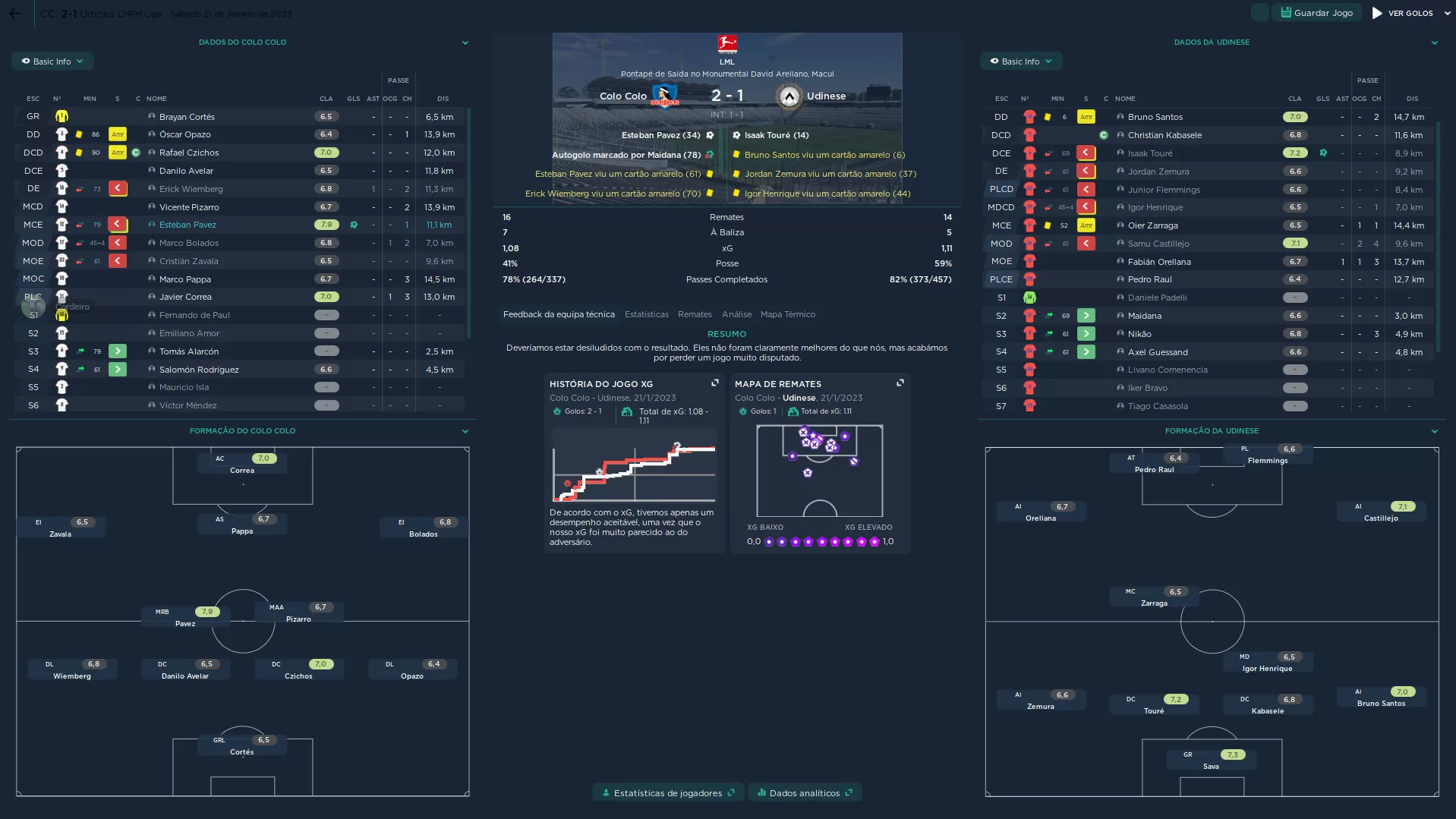Select Pavez MRB marker on Colo Colo formation
The image size is (1456, 819).
(185, 618)
